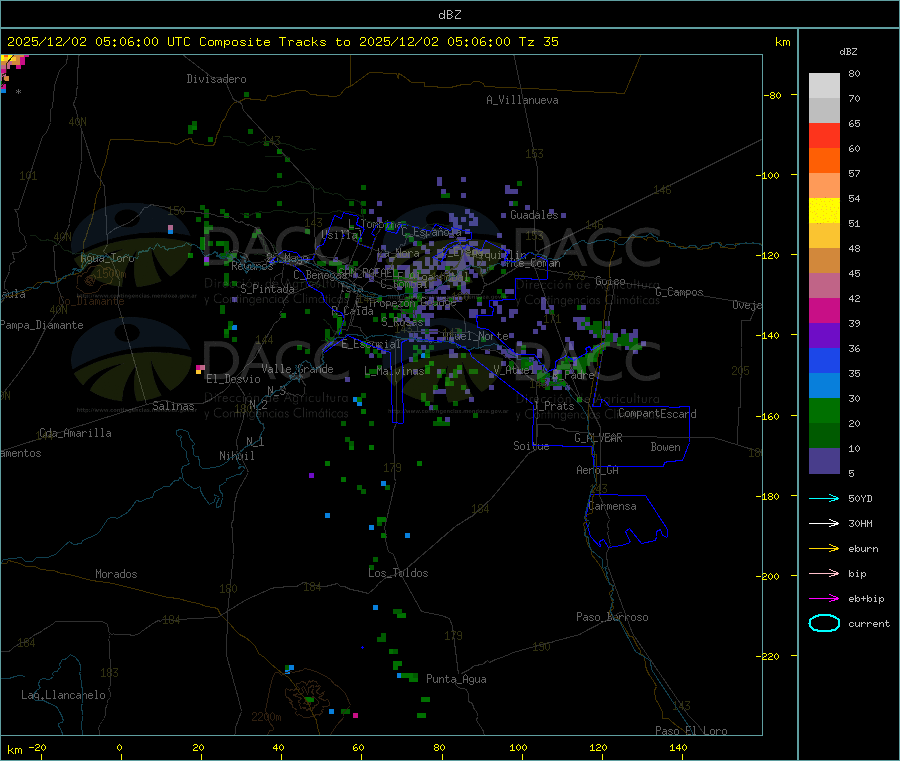Click the Divisadero map label
The height and width of the screenshot is (761, 900).
(x=216, y=79)
